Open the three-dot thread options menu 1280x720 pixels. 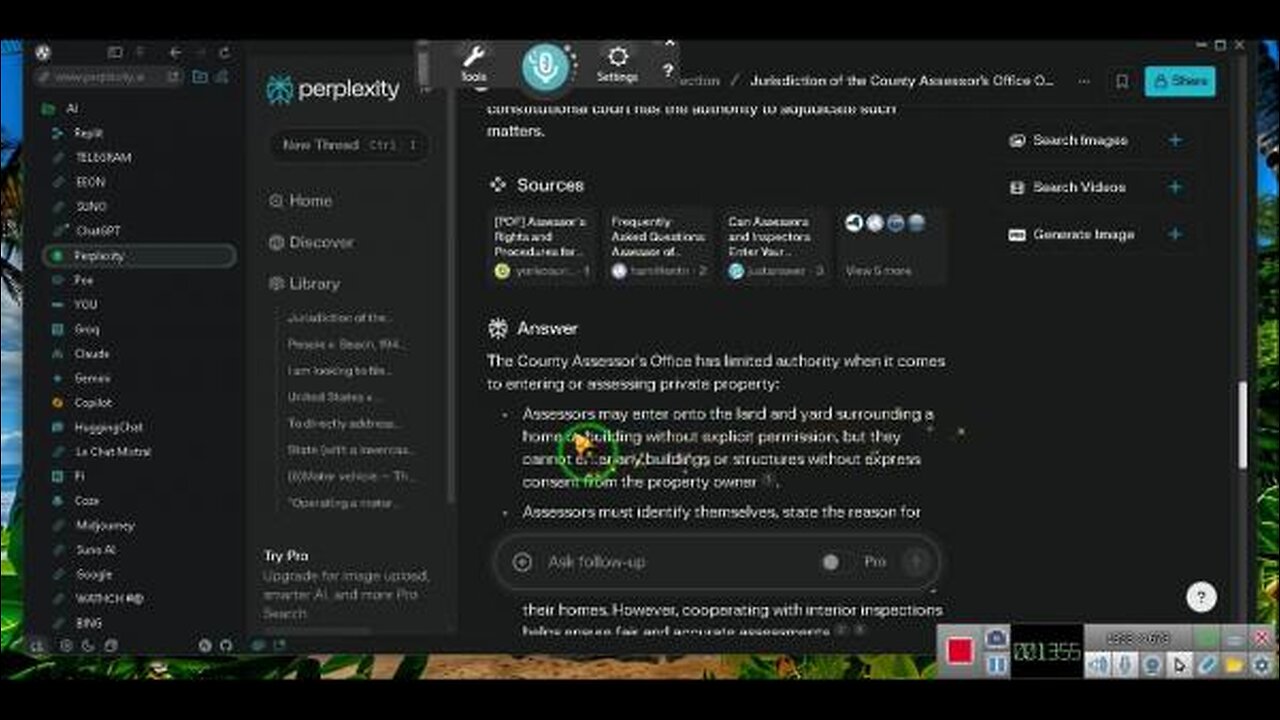click(x=1082, y=81)
